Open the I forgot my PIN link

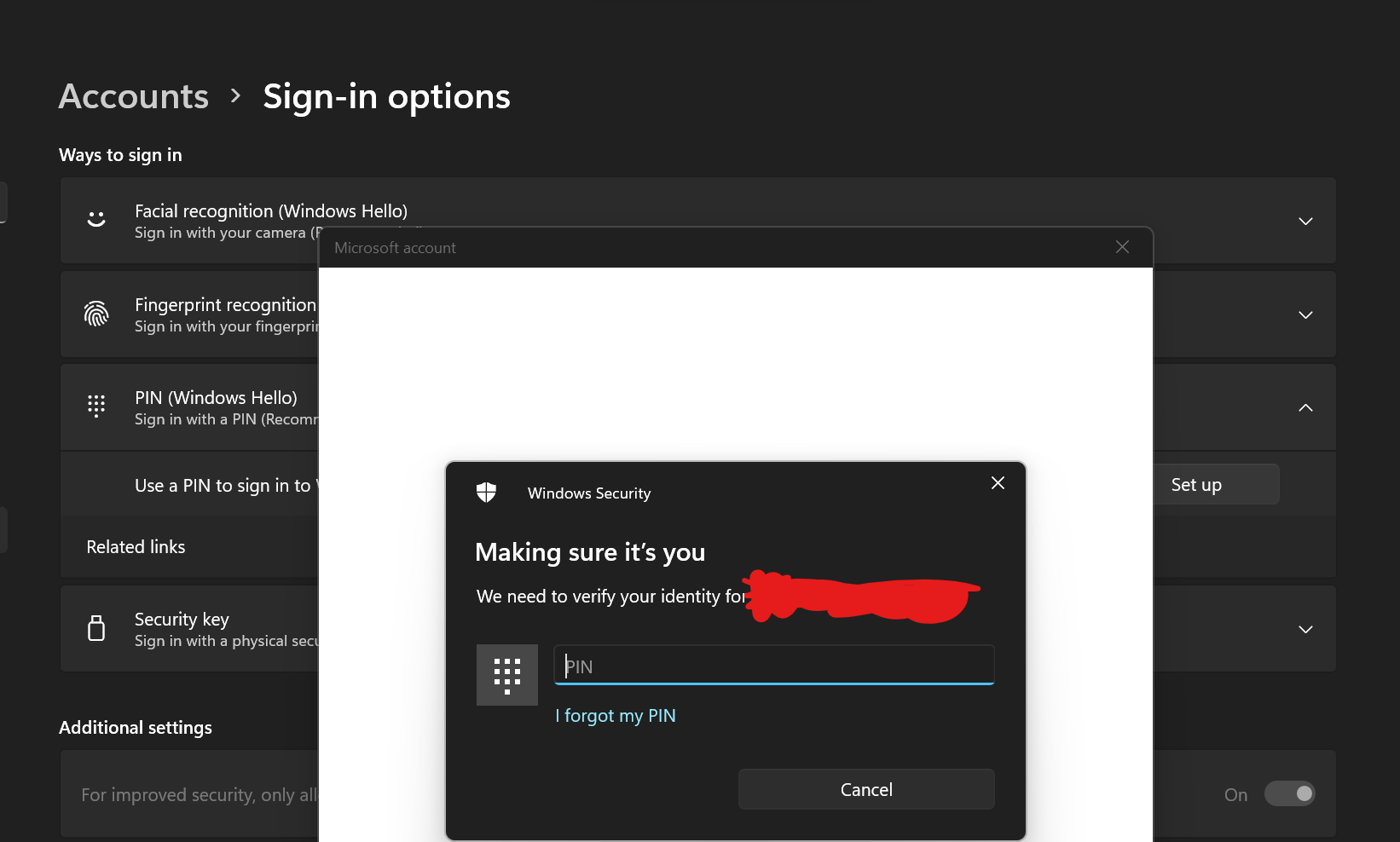click(x=616, y=716)
